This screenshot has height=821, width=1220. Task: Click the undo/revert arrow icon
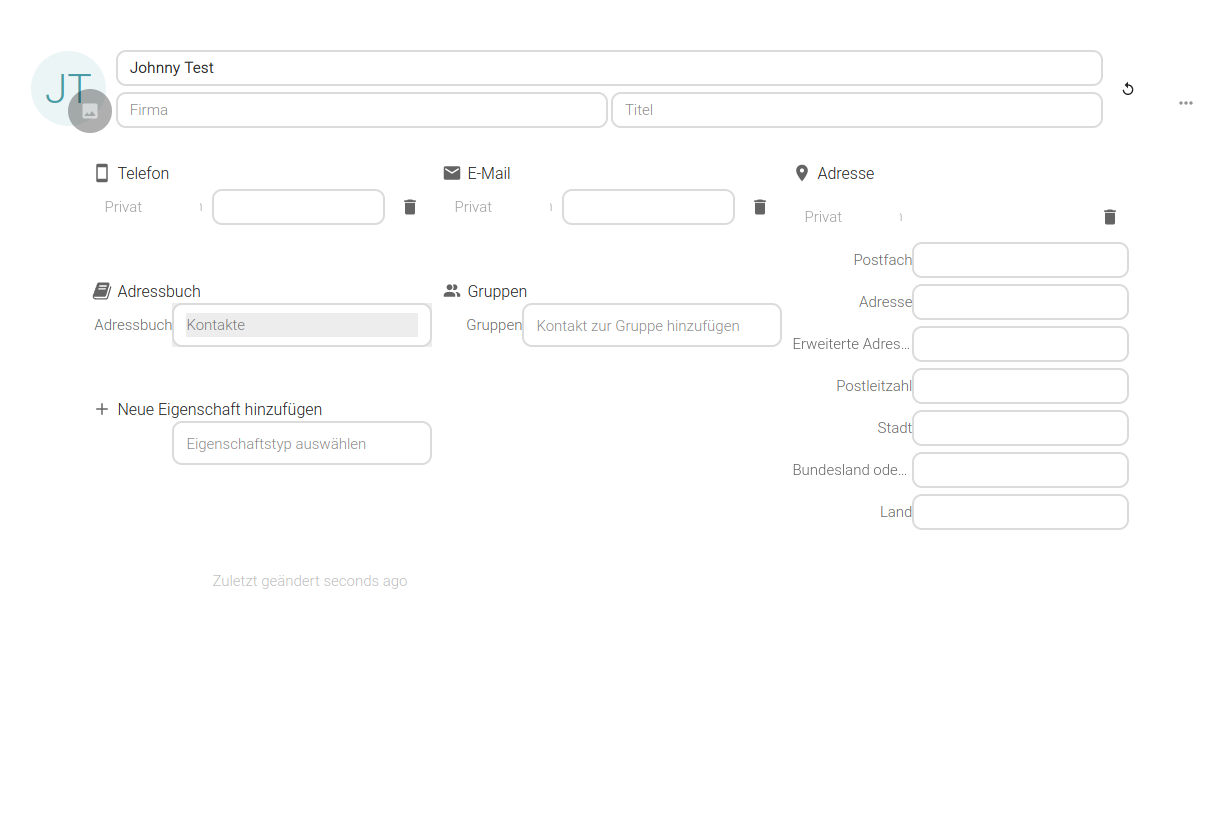point(1128,89)
